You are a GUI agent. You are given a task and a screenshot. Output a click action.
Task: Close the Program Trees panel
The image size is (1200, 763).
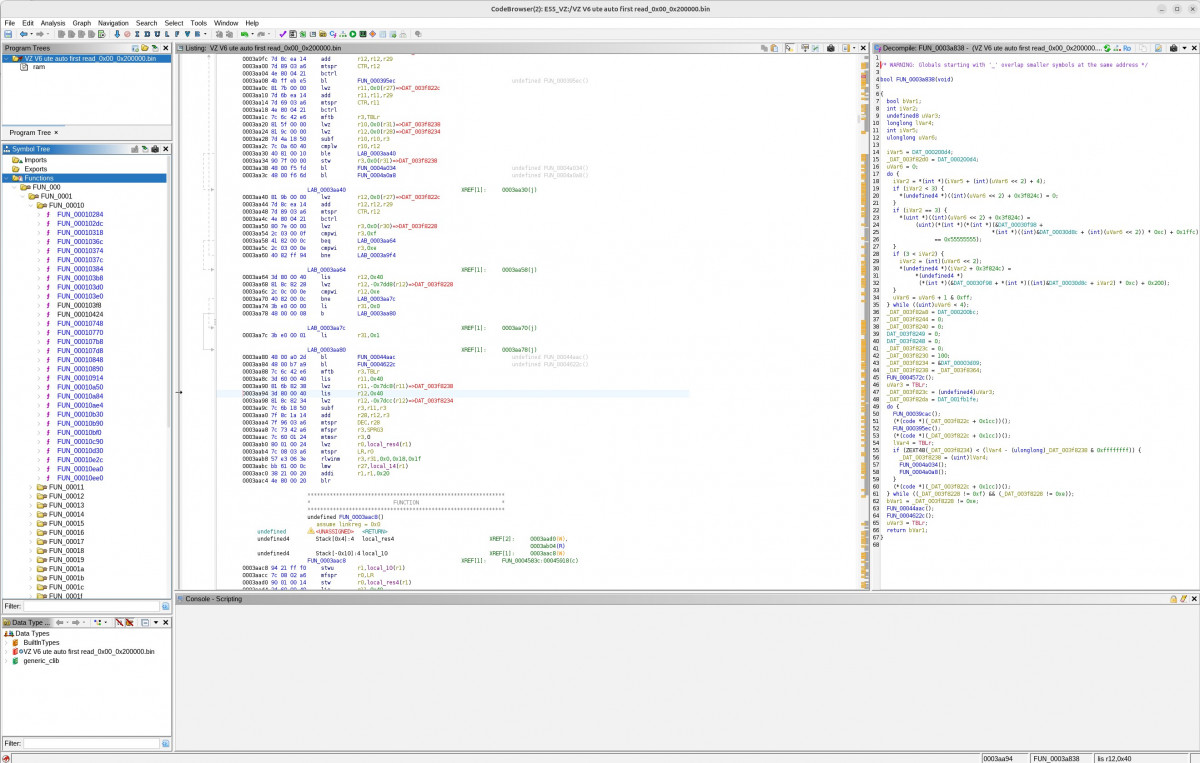(166, 47)
